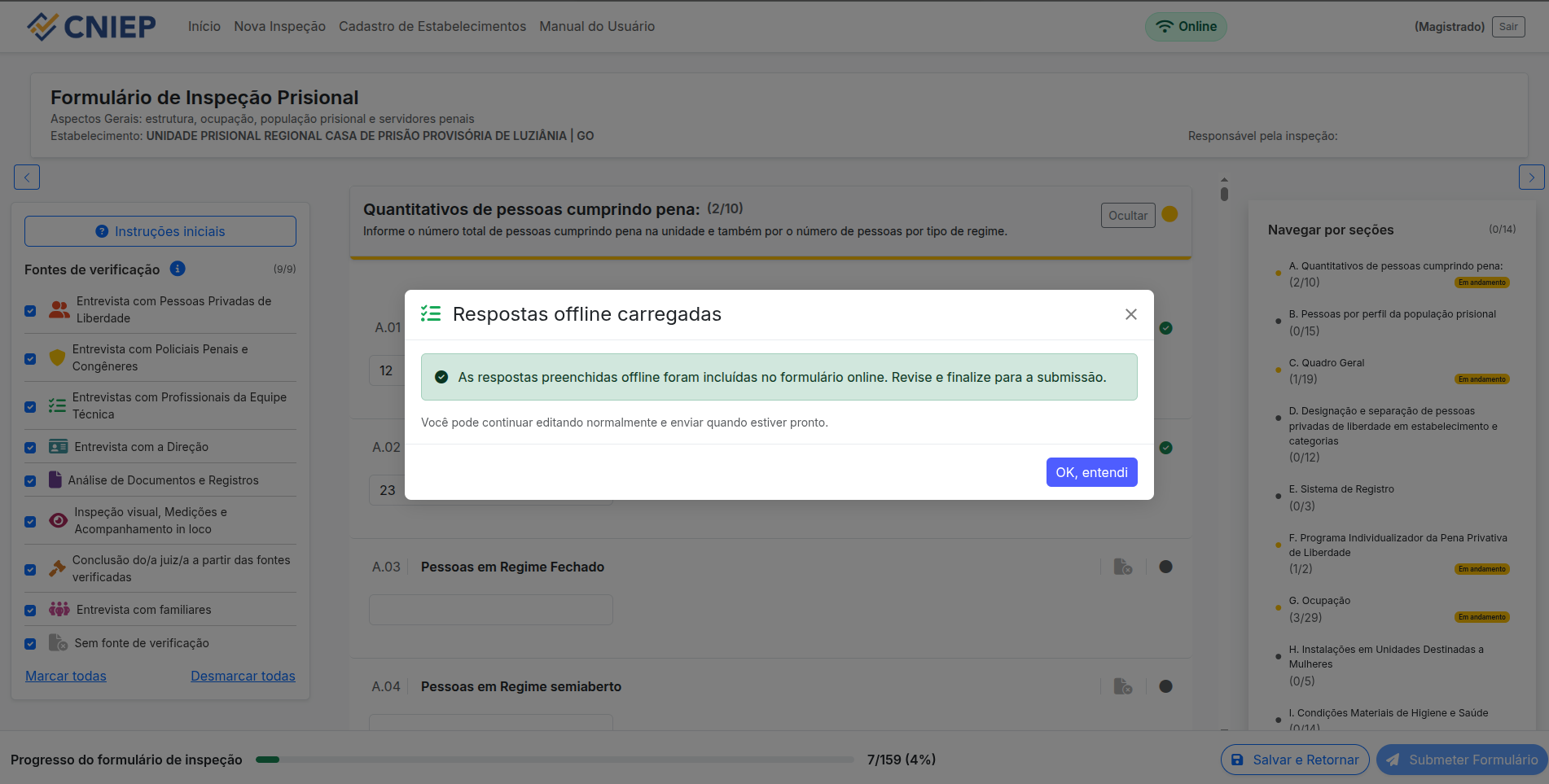The height and width of the screenshot is (784, 1549).
Task: Click the document icon on question A.04
Action: click(1122, 686)
